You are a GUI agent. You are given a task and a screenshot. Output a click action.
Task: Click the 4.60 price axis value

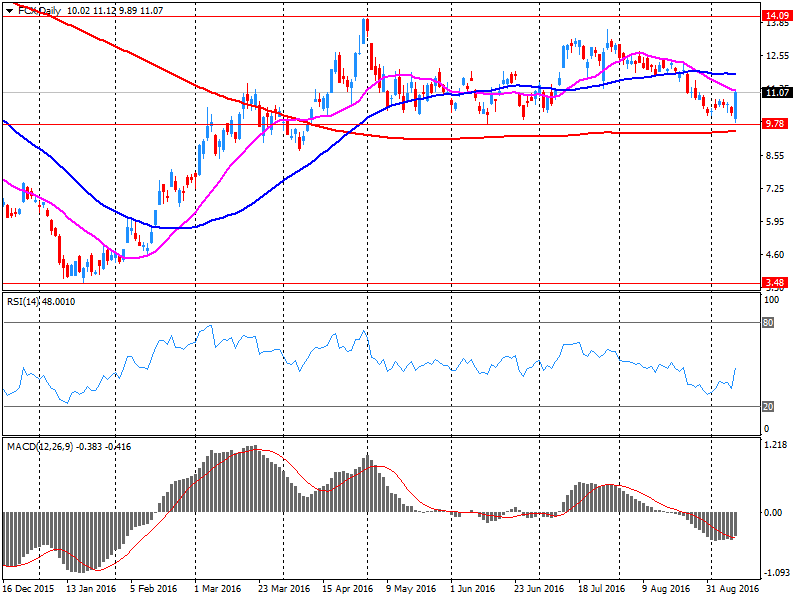tap(776, 254)
